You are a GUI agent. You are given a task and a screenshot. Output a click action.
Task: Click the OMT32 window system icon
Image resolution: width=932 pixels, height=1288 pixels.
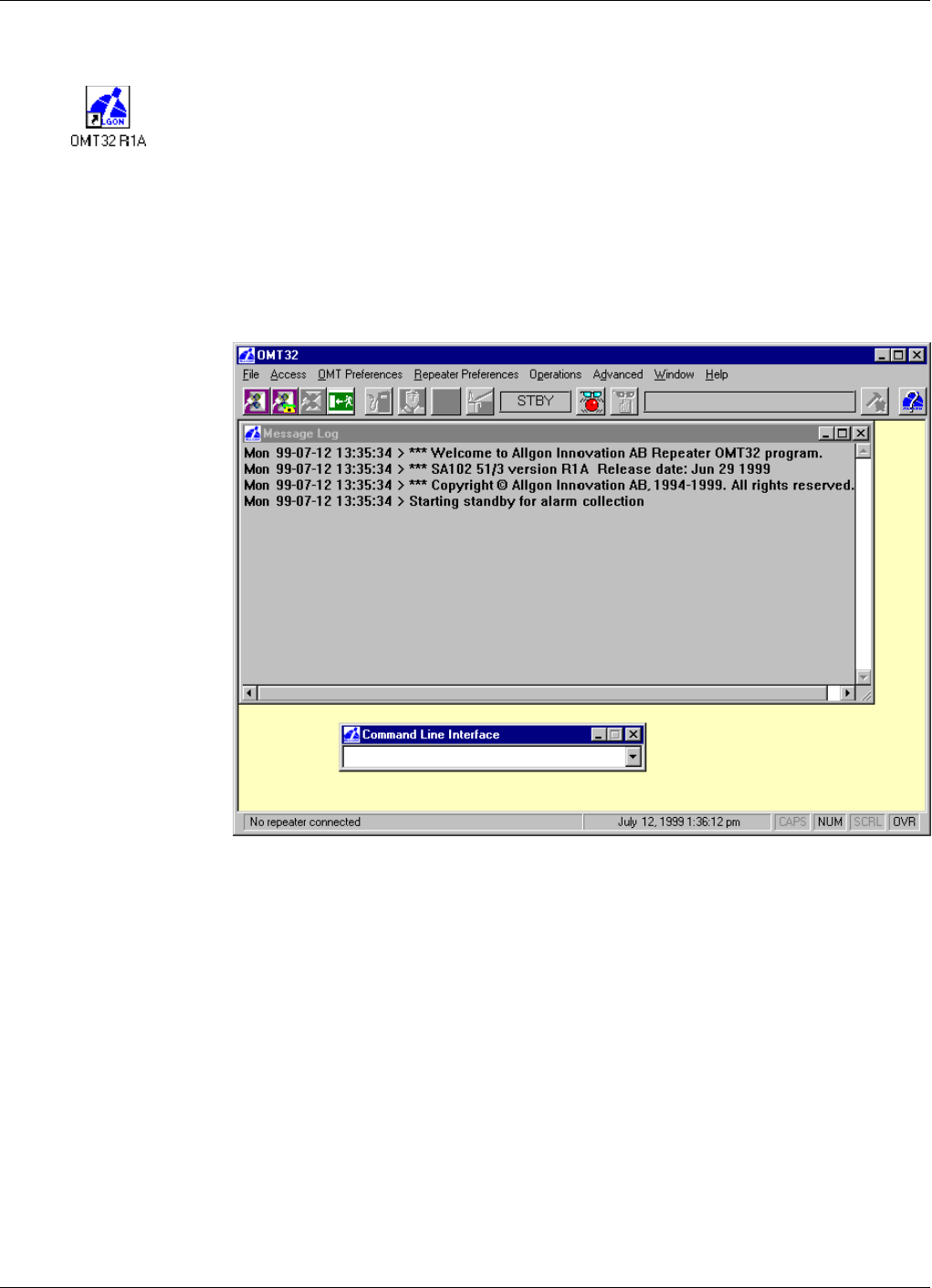click(246, 355)
